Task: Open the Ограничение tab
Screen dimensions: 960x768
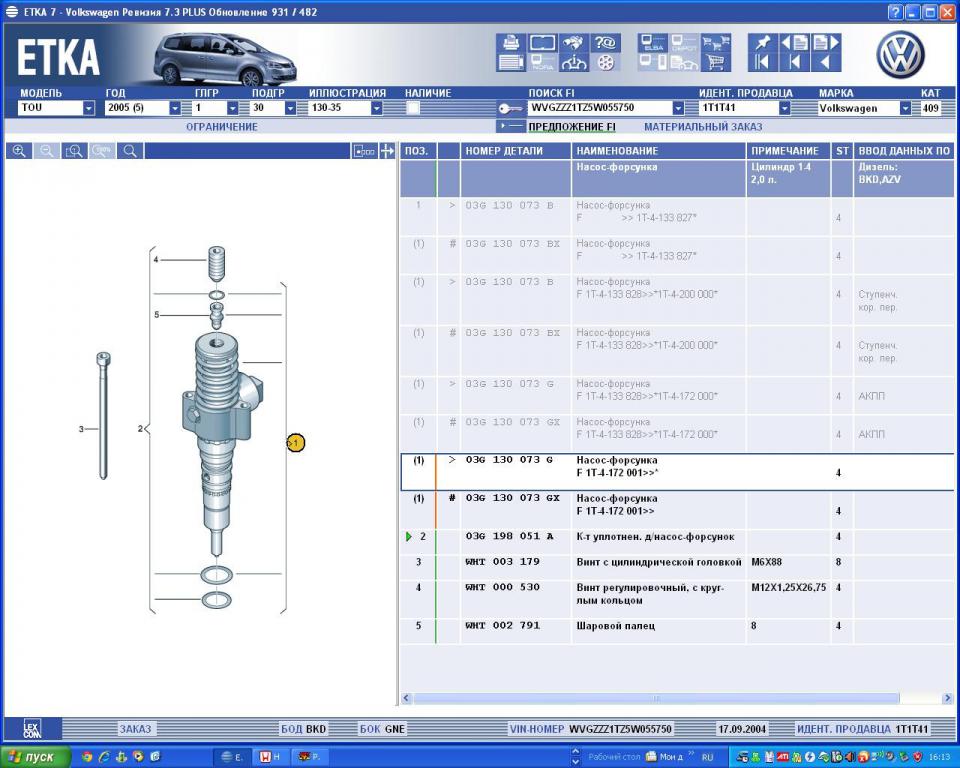Action: point(222,127)
